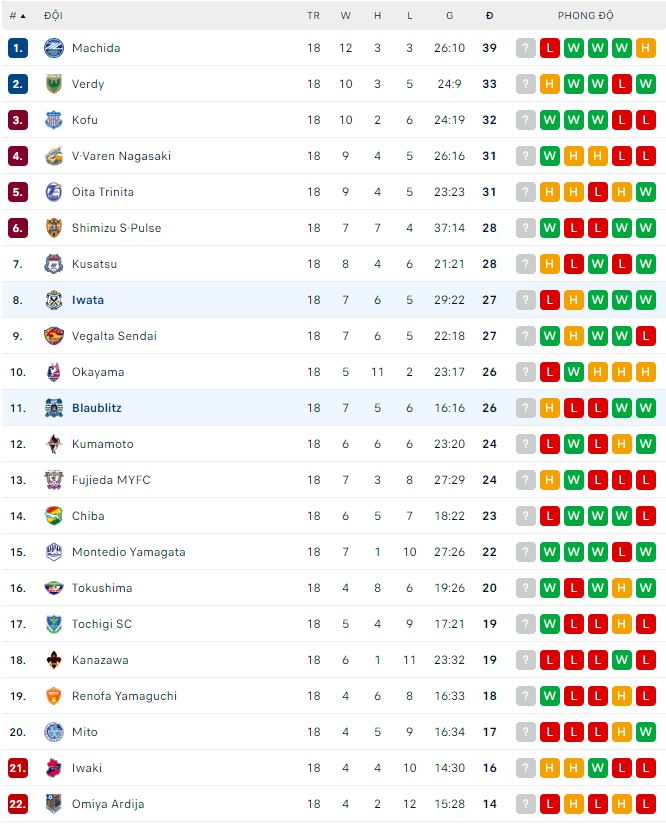This screenshot has height=826, width=666.
Task: Click Omiya Ardija's last red L badge
Action: point(645,804)
